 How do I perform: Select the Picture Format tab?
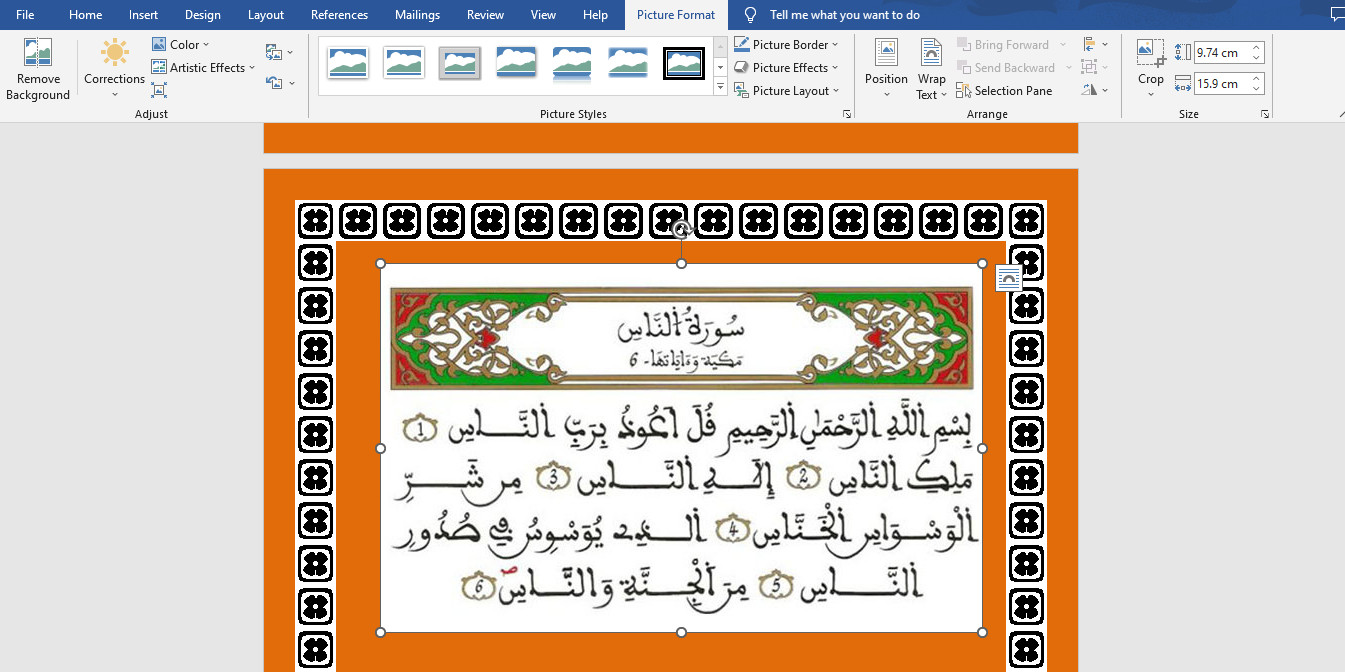676,15
